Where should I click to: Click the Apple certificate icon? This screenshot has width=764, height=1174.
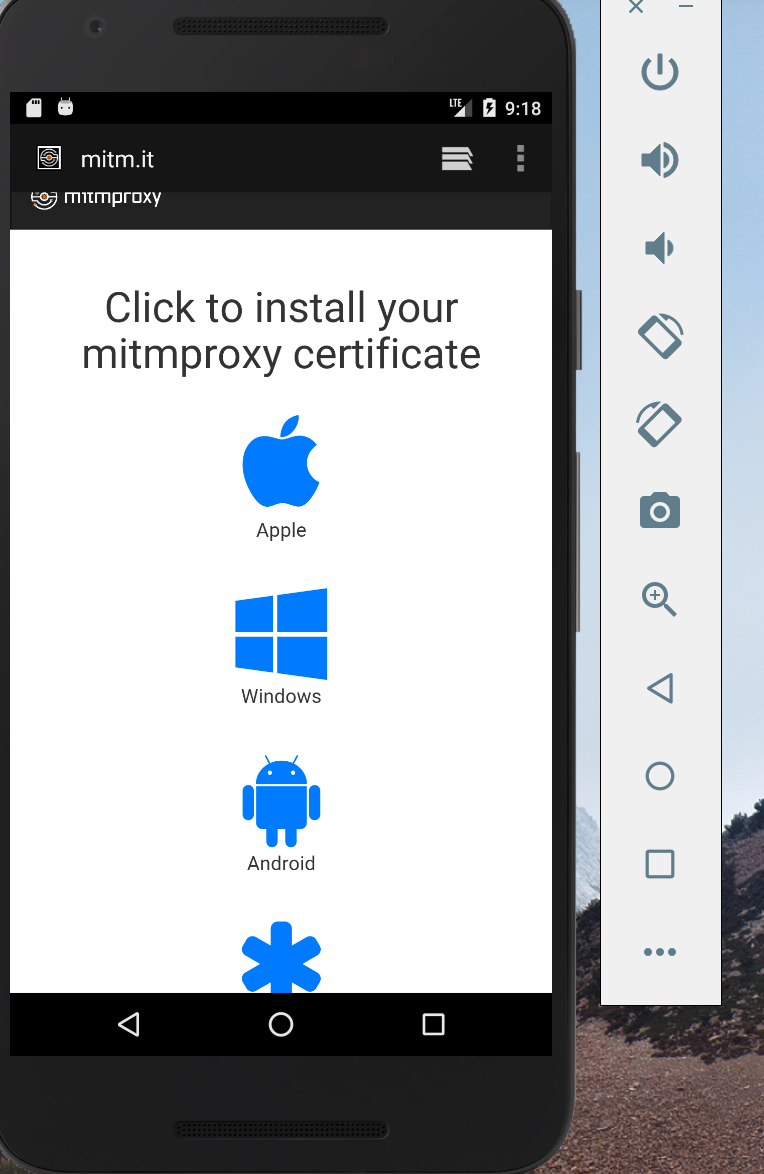point(281,461)
